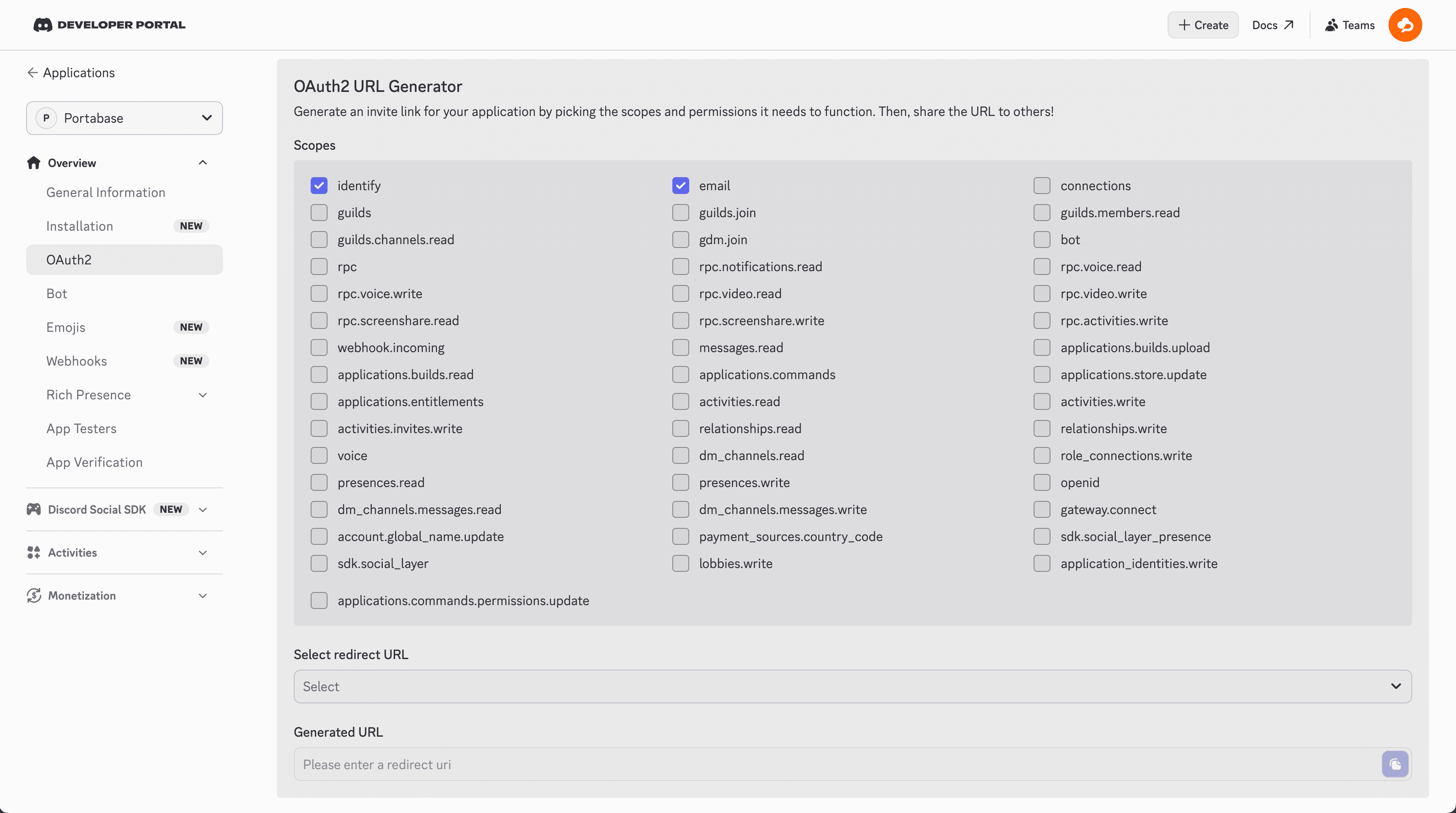The width and height of the screenshot is (1456, 813).
Task: Open the Select redirect URL dropdown
Action: (852, 686)
